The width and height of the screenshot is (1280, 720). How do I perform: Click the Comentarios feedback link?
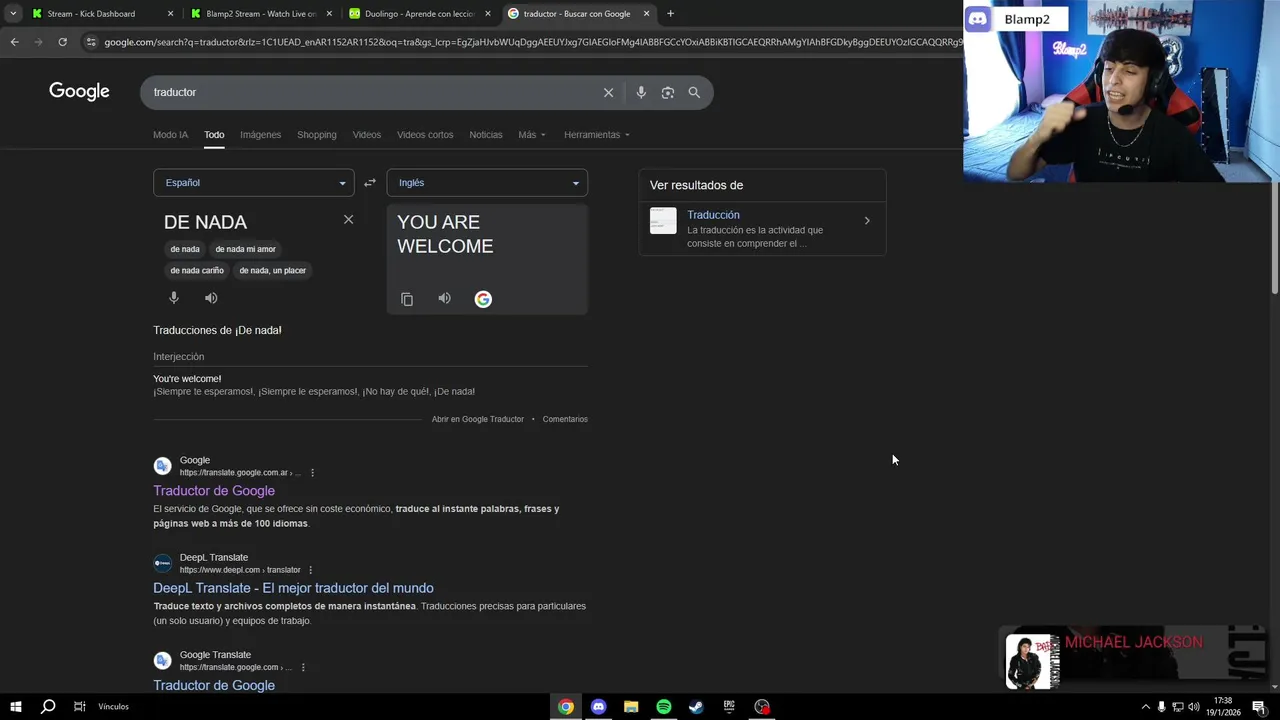point(565,419)
